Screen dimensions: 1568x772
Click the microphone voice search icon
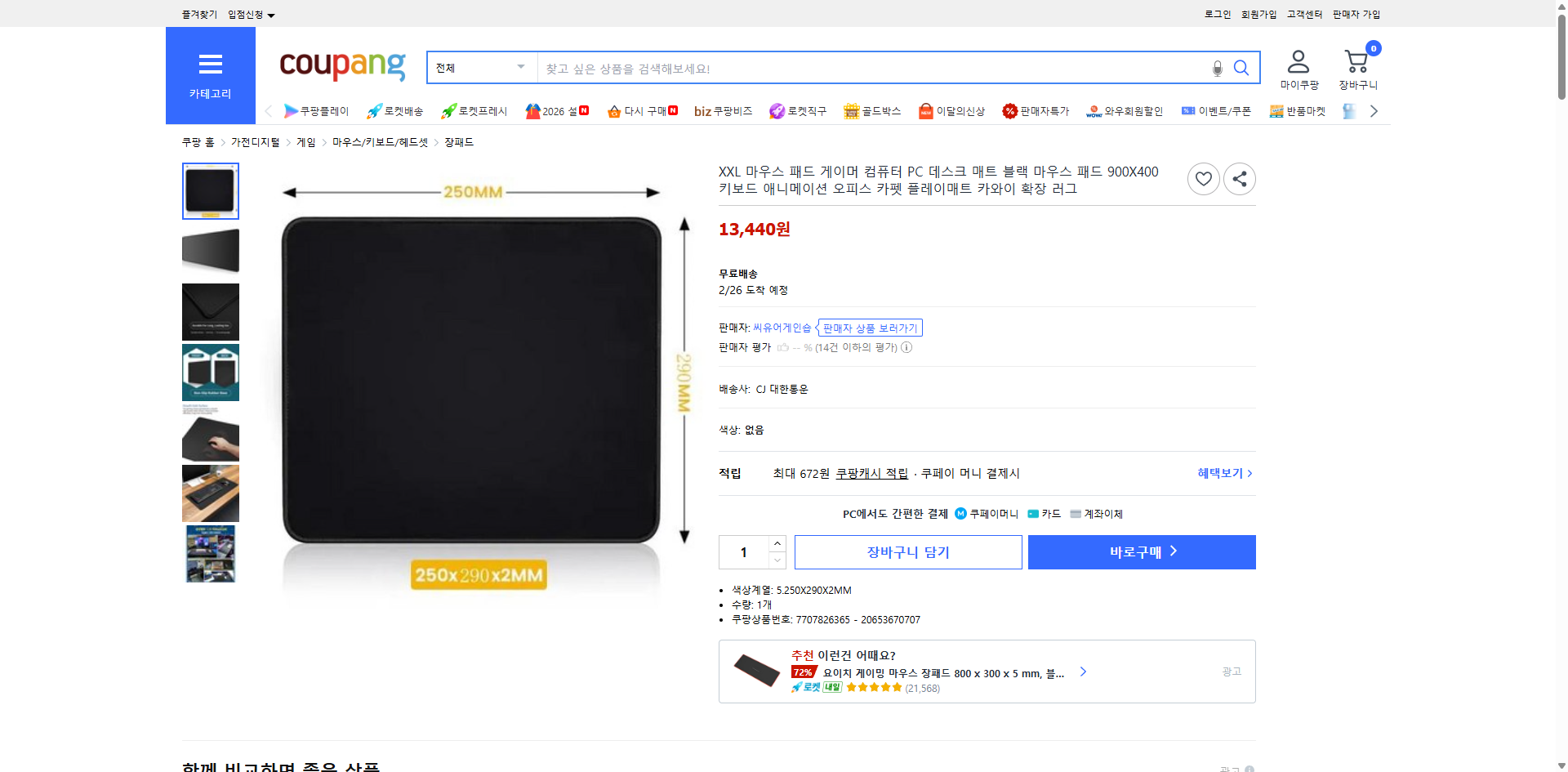[x=1217, y=69]
